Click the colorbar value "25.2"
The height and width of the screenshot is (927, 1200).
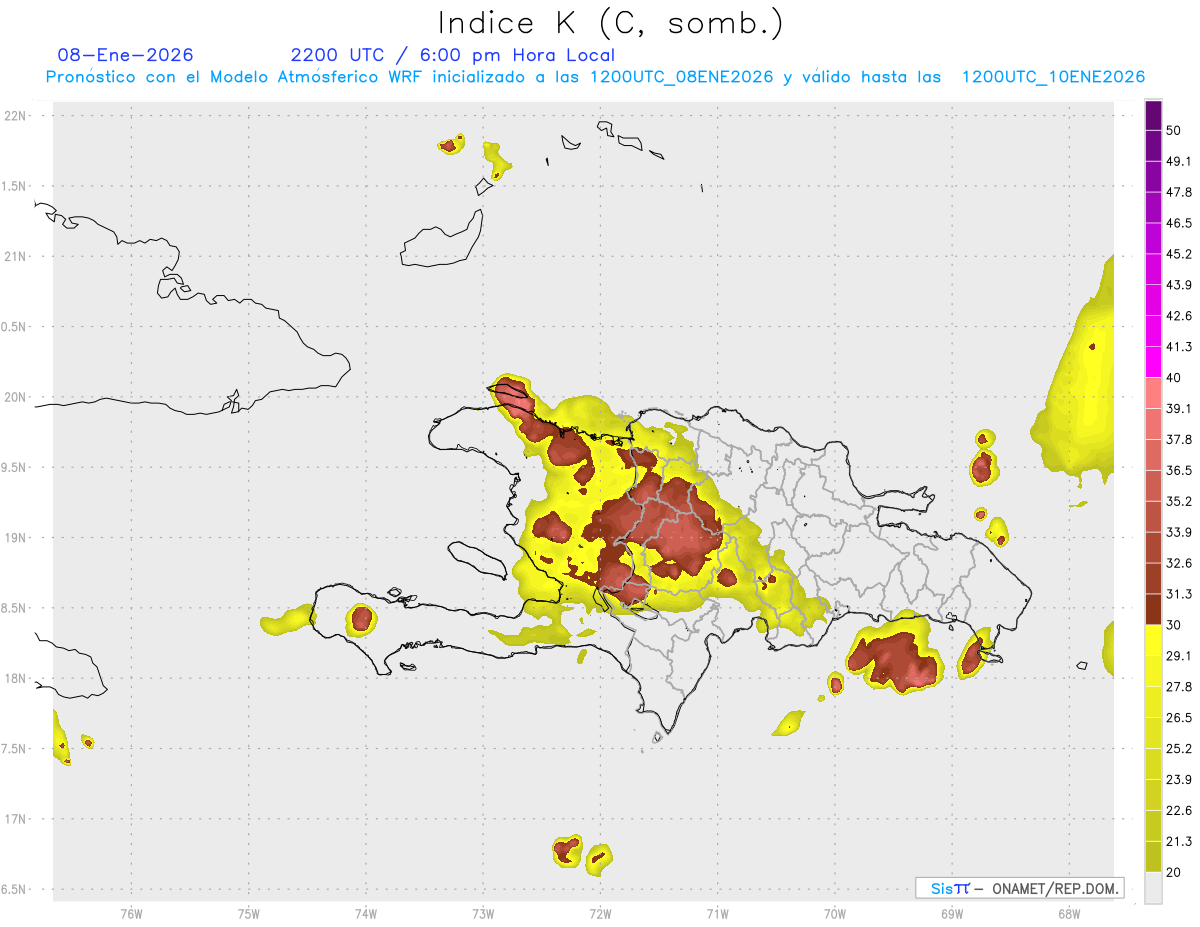(1179, 749)
